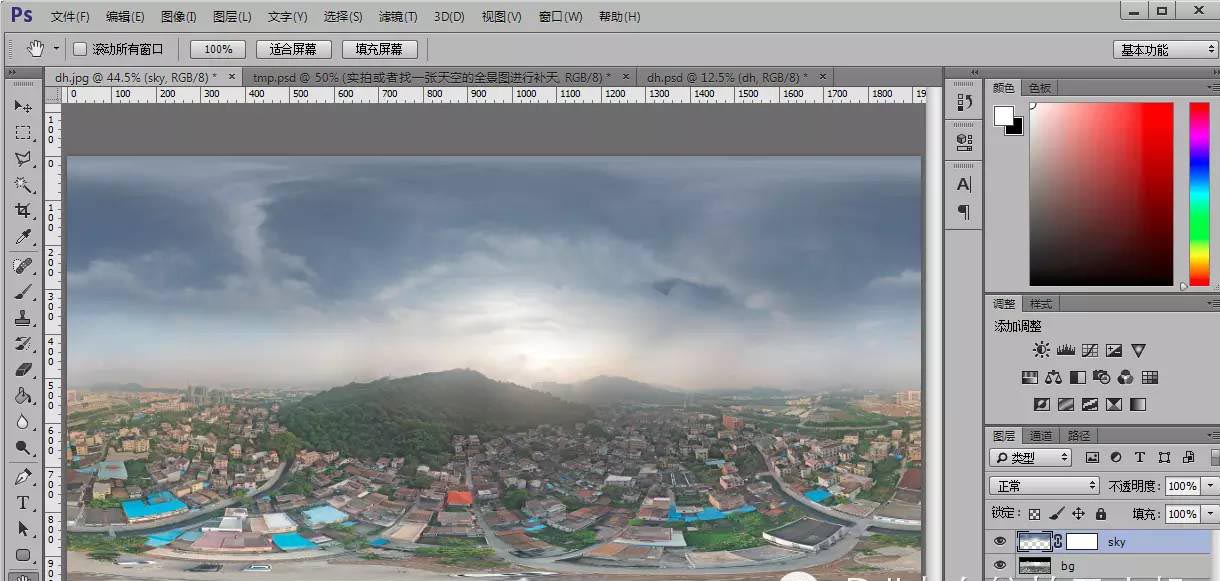This screenshot has width=1220, height=581.
Task: Select the Horizontal Type tool
Action: (23, 503)
